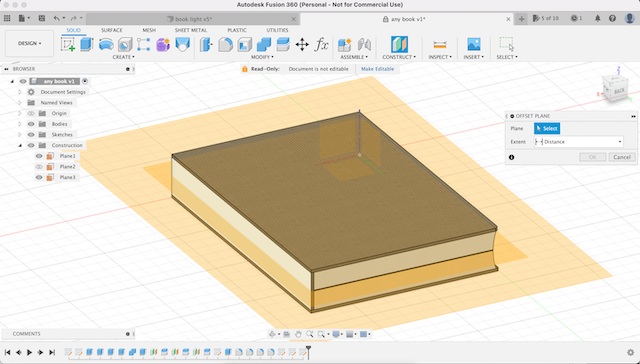The width and height of the screenshot is (640, 364).
Task: Click the Select window-selection icon
Action: (x=507, y=44)
